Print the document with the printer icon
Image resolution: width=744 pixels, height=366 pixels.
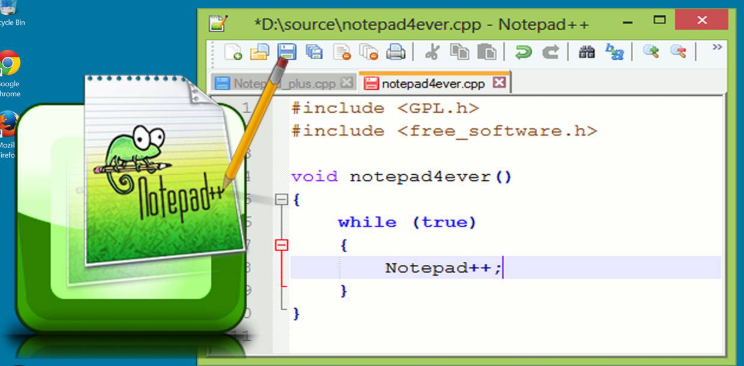(x=395, y=51)
